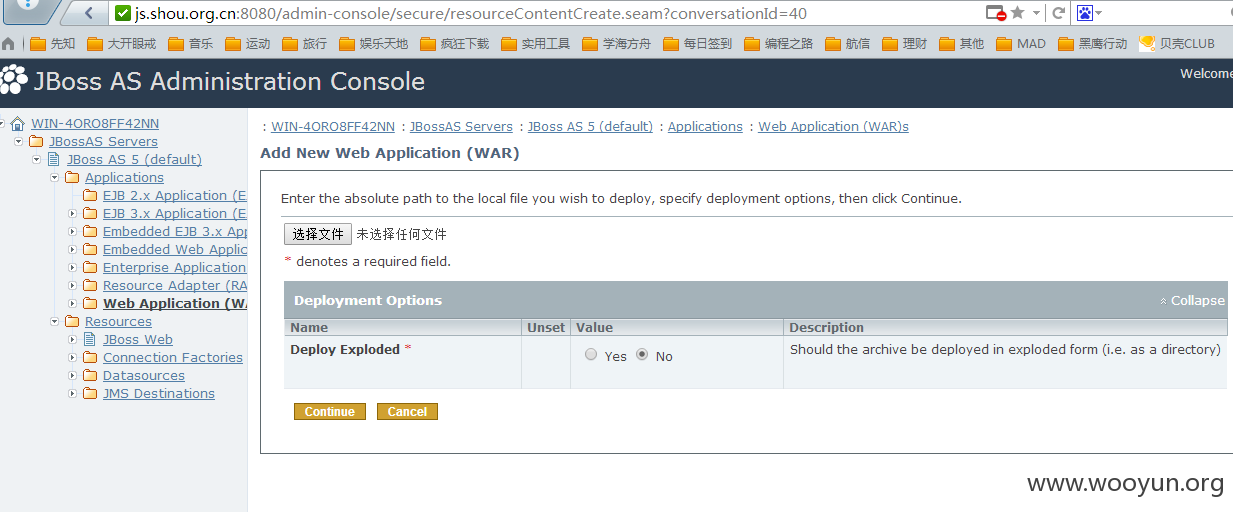Expand the Embedded EJB 3.x node
1233x512 pixels.
tap(73, 232)
